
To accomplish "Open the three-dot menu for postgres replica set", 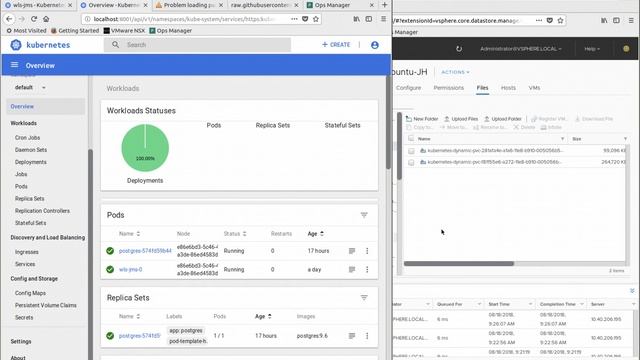I will [x=367, y=336].
